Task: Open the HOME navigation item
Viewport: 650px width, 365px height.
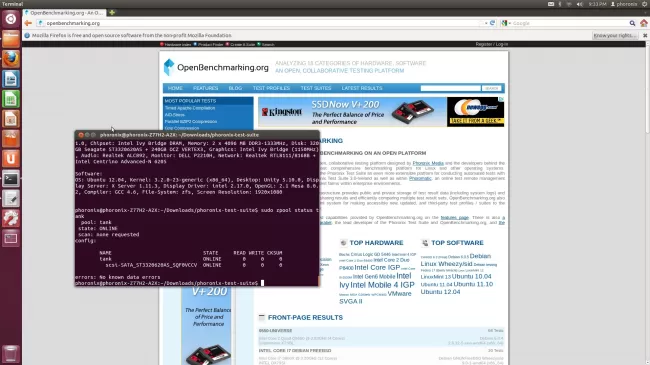Action: click(x=175, y=88)
